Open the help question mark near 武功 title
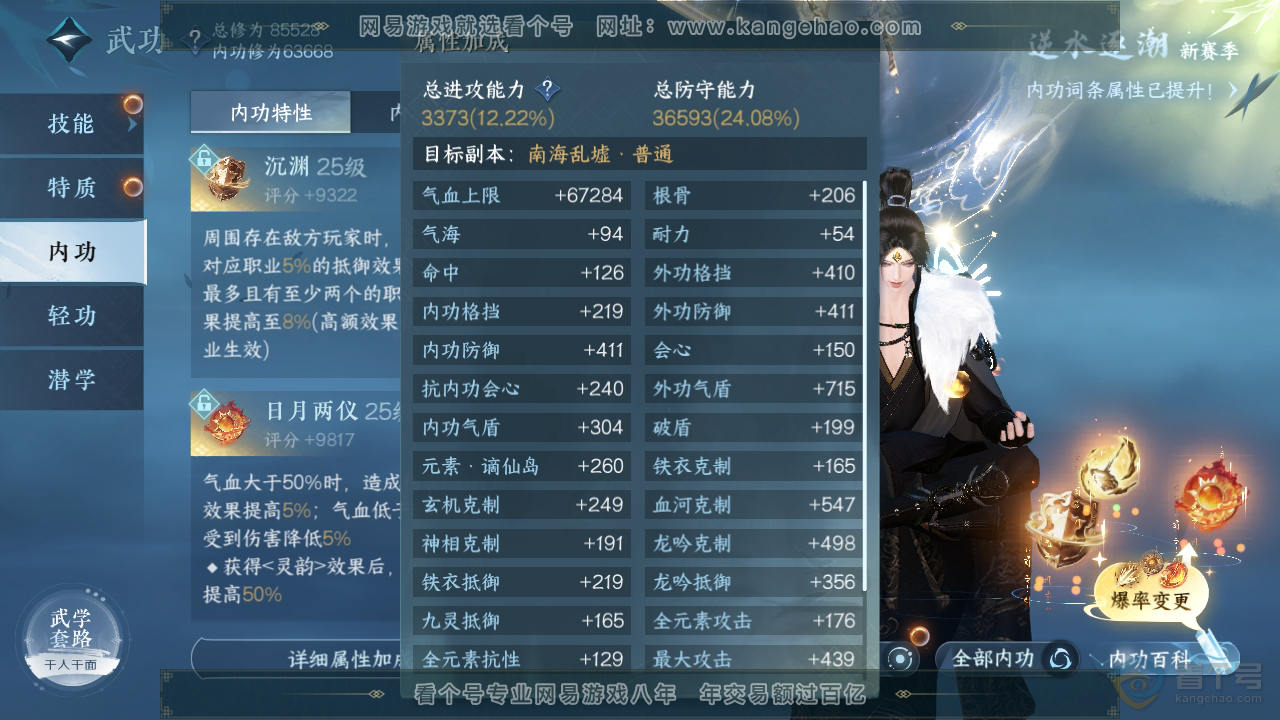The image size is (1280, 720). pos(195,41)
